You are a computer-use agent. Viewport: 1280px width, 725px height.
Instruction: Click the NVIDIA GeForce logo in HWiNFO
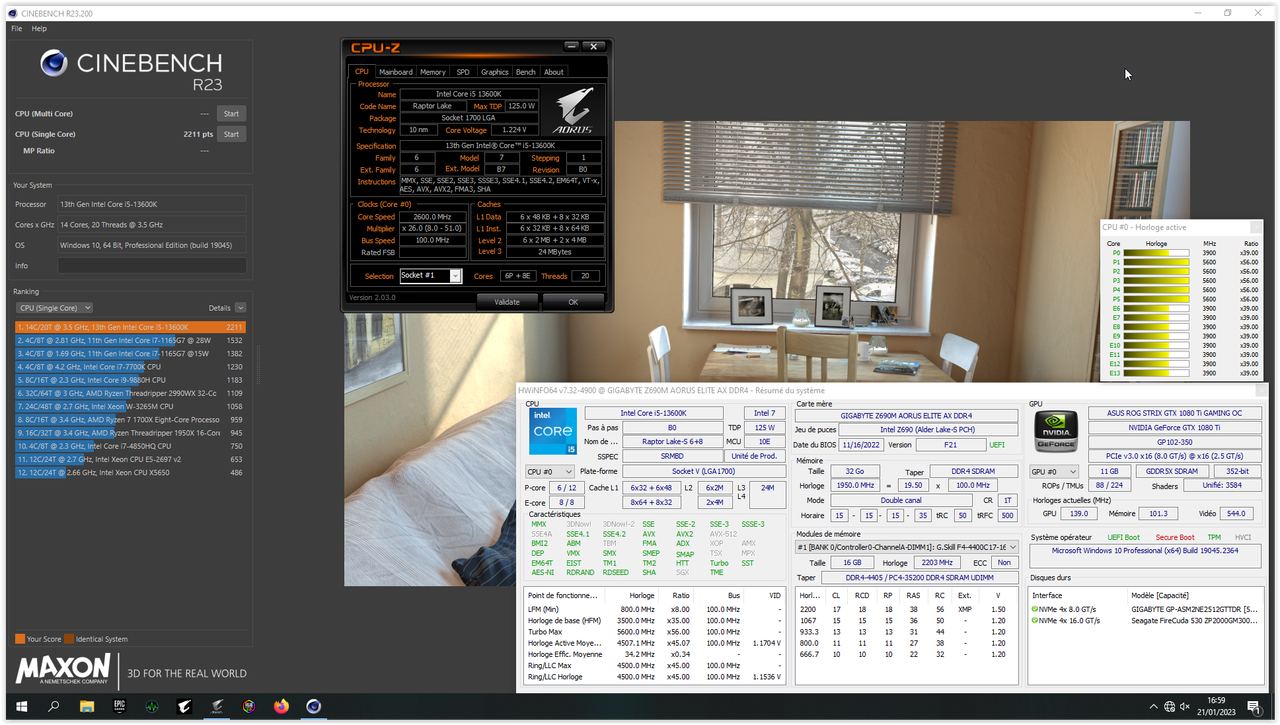tap(1055, 430)
